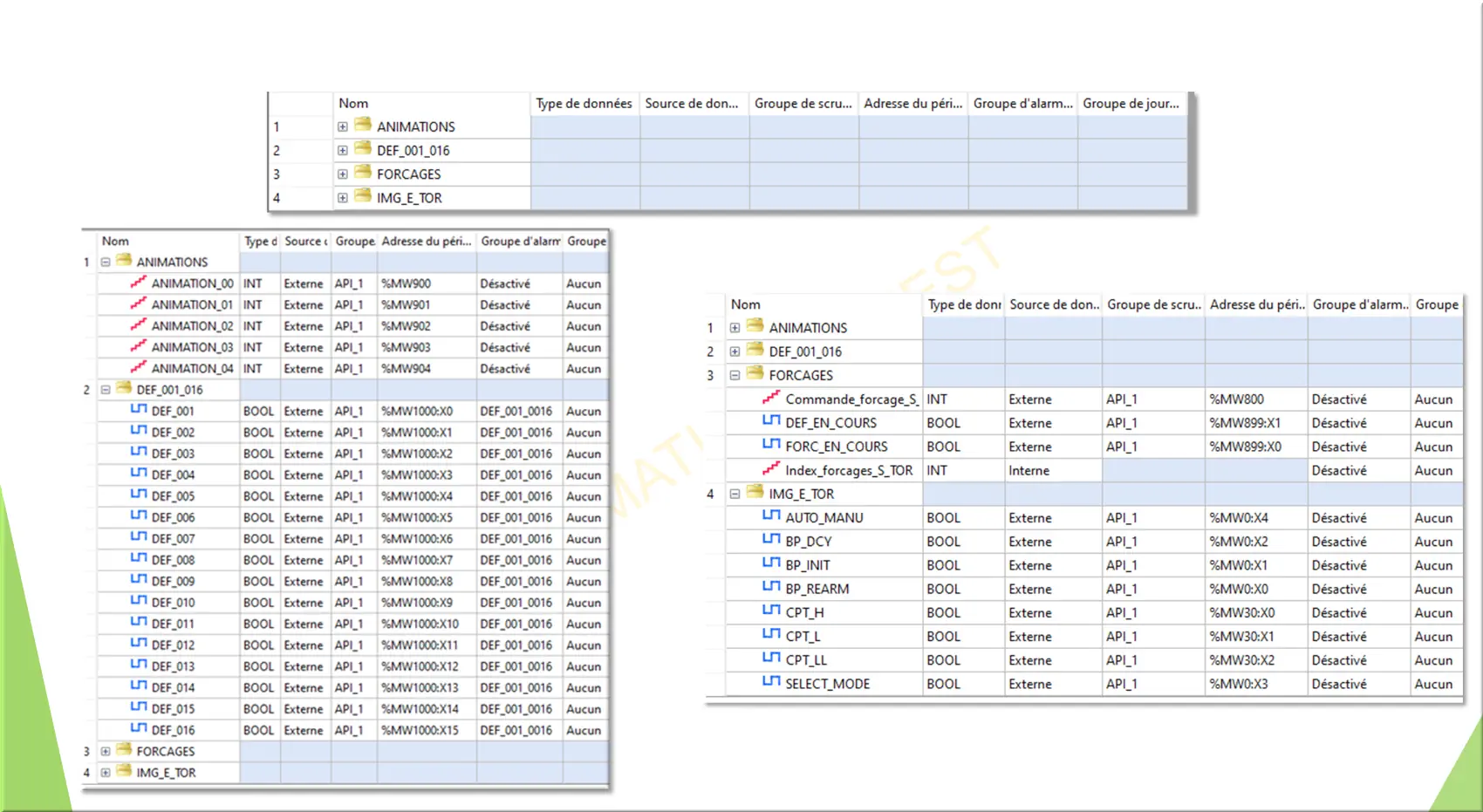
Task: Click the BP_DCY boolean tag icon
Action: coord(770,541)
